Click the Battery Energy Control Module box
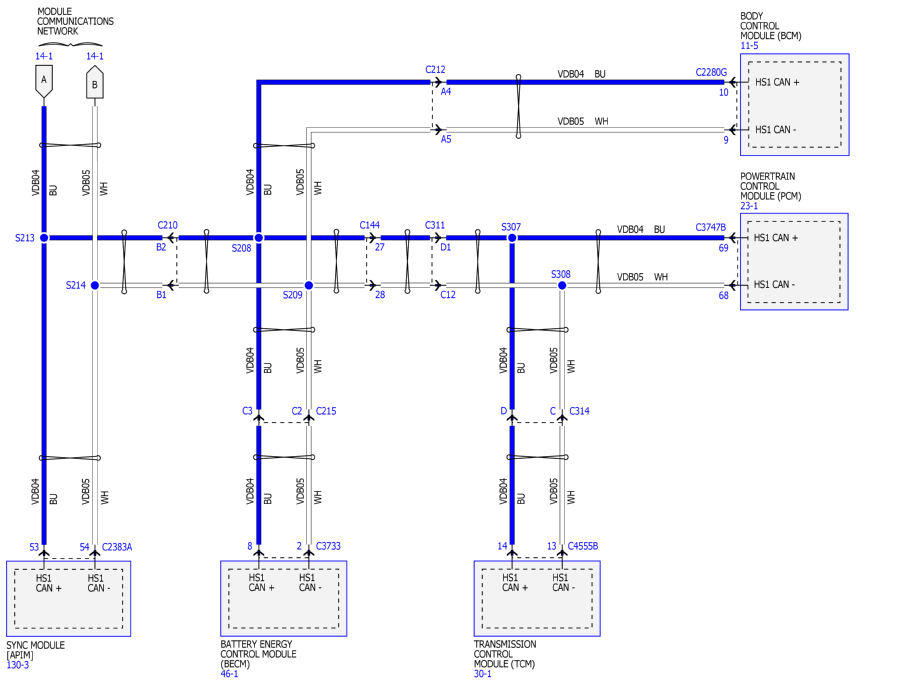Image resolution: width=900 pixels, height=696 pixels. point(283,597)
